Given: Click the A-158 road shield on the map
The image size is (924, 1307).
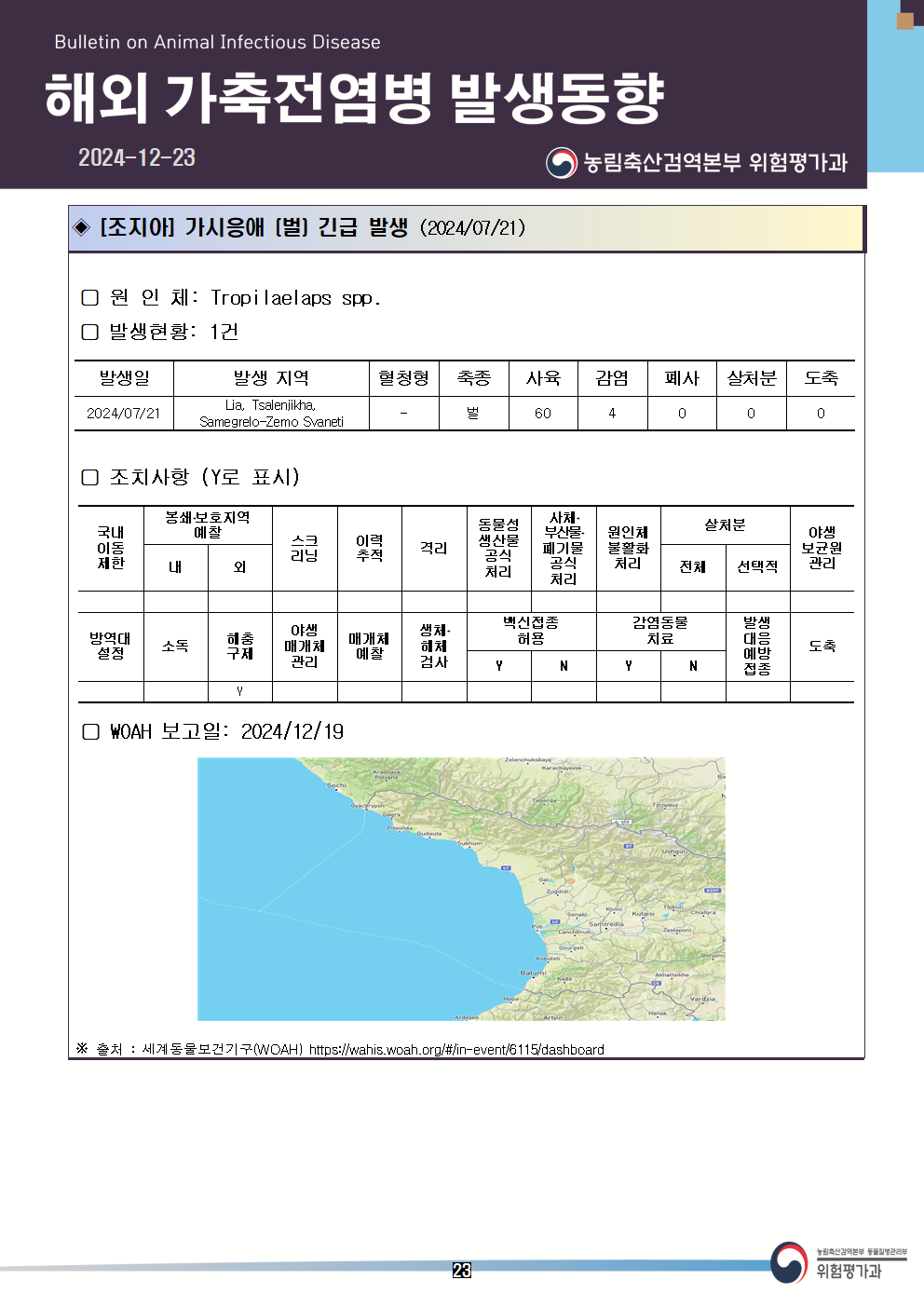Looking at the screenshot, I should pos(620,822).
